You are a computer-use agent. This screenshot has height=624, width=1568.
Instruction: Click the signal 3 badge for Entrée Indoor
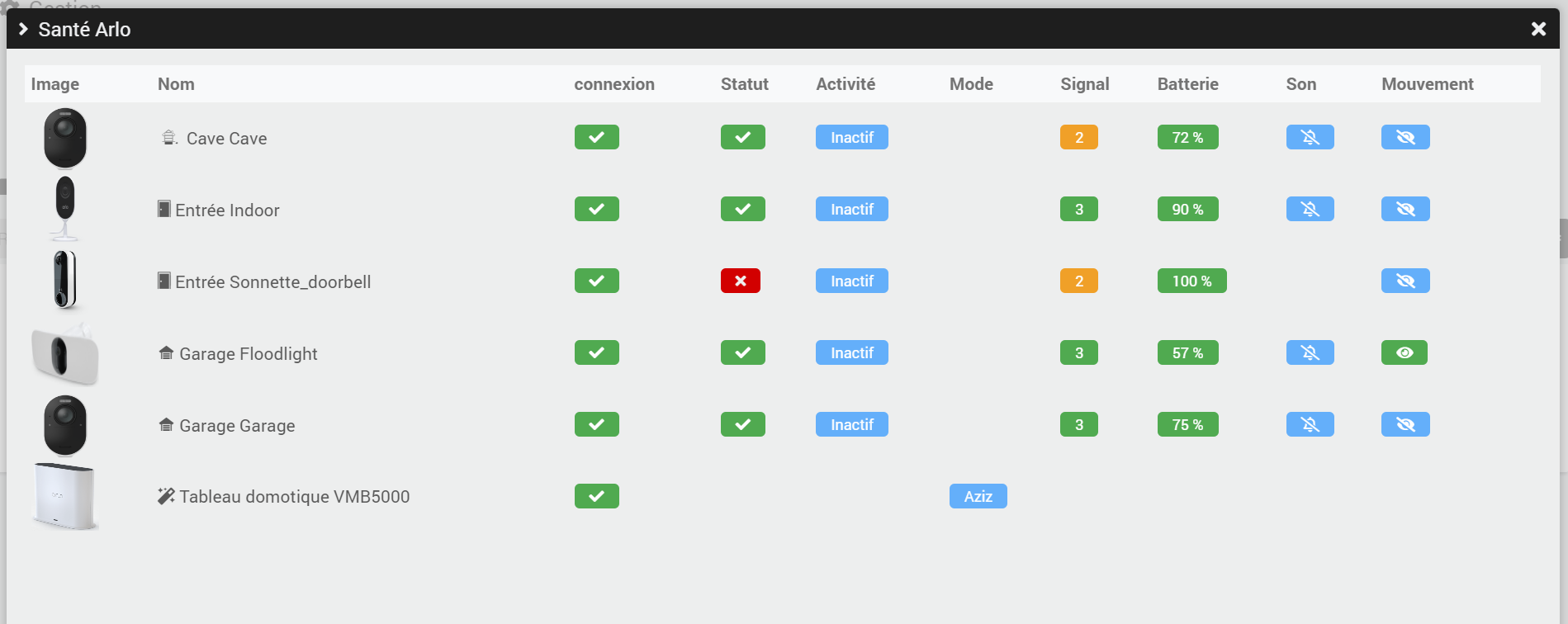[1078, 209]
